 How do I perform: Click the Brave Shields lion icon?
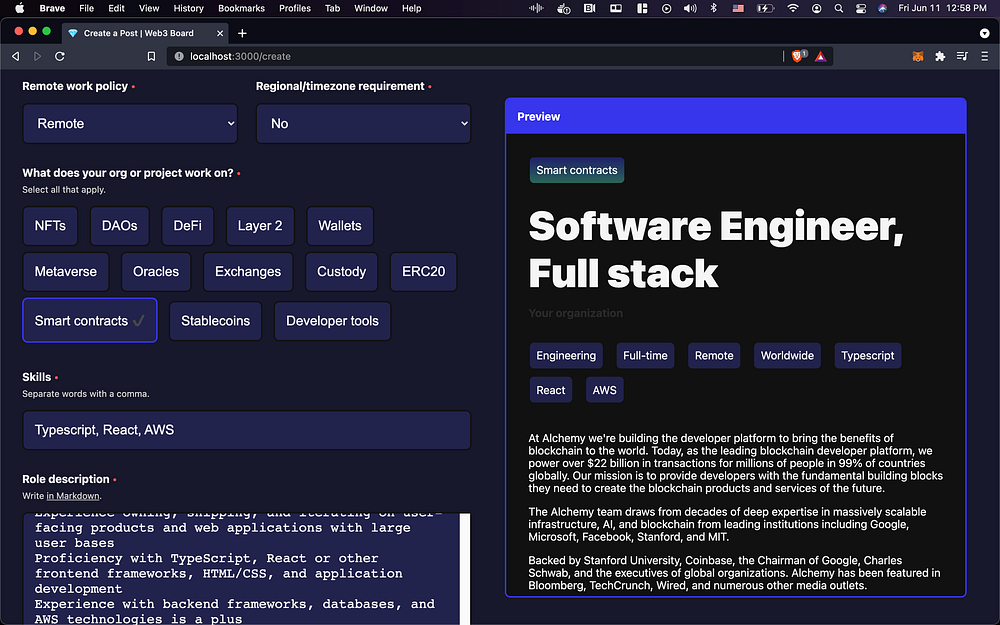(x=799, y=57)
